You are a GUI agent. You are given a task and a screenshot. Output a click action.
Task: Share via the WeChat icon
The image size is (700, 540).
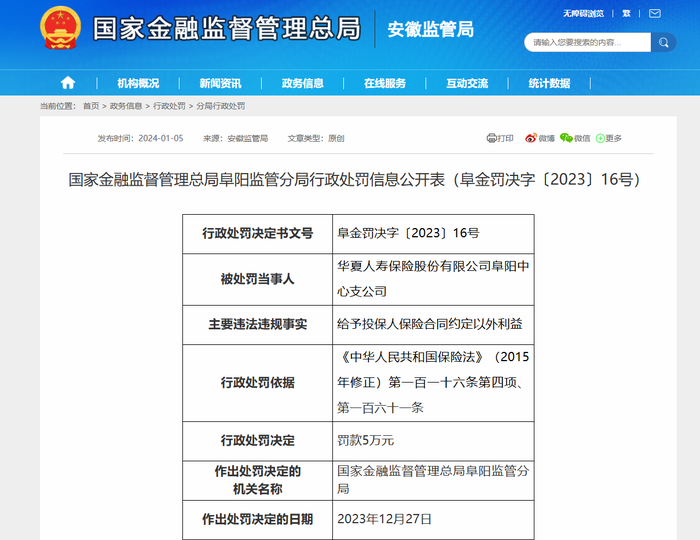[566, 138]
